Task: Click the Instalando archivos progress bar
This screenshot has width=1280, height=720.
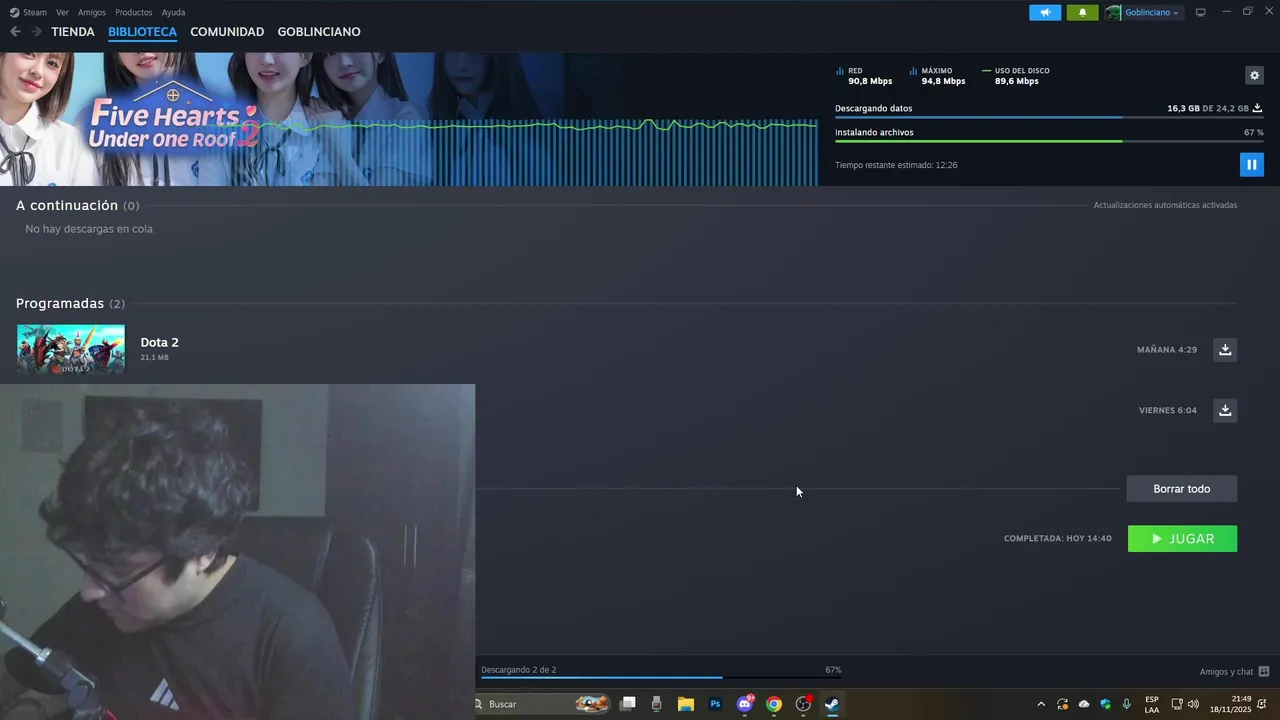Action: click(1049, 141)
